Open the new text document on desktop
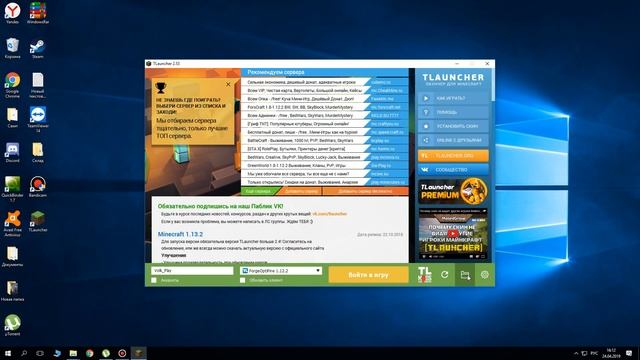Viewport: 640px width, 360px height. [38, 85]
